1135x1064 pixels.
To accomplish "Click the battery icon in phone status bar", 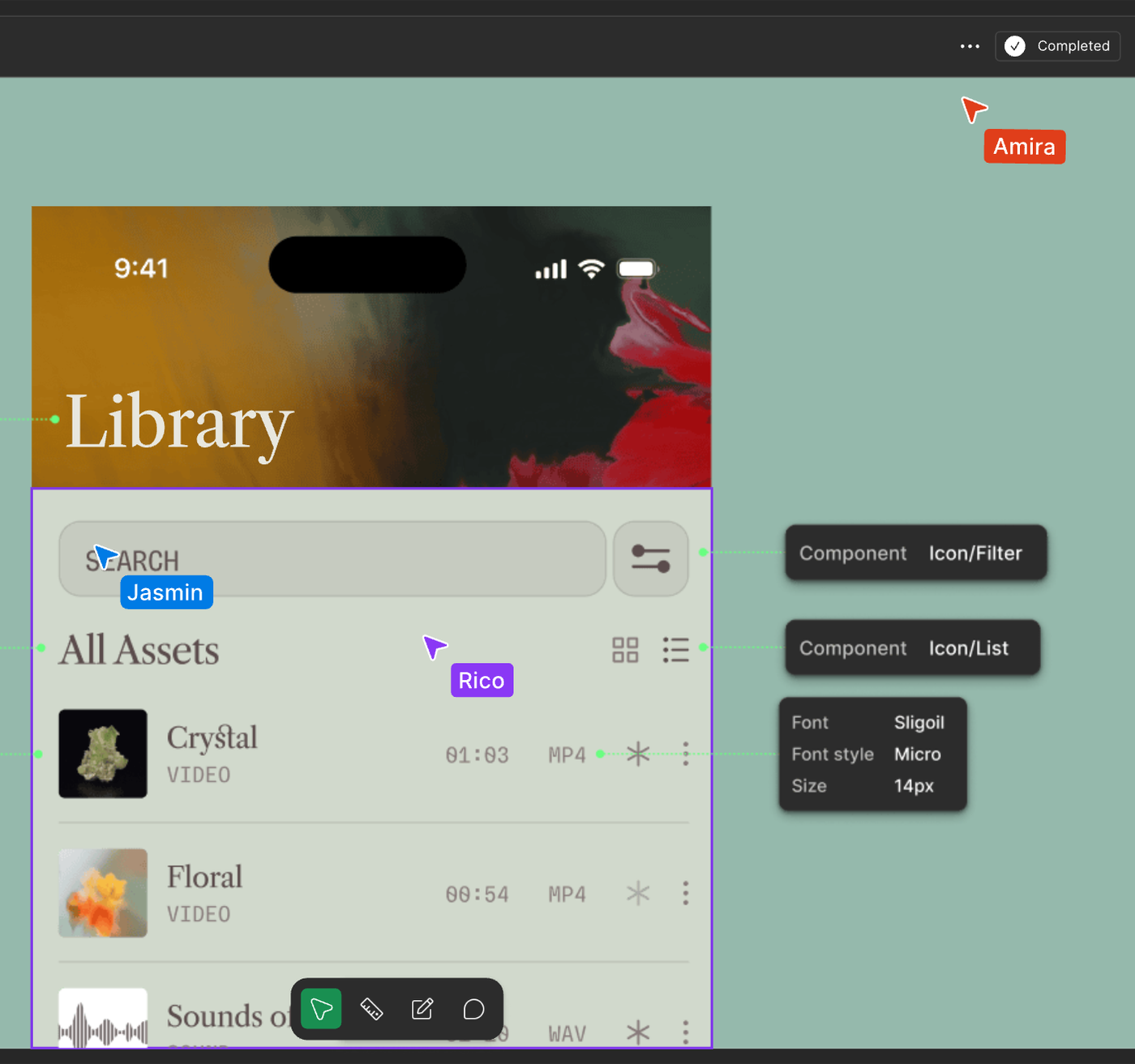I will pyautogui.click(x=638, y=268).
